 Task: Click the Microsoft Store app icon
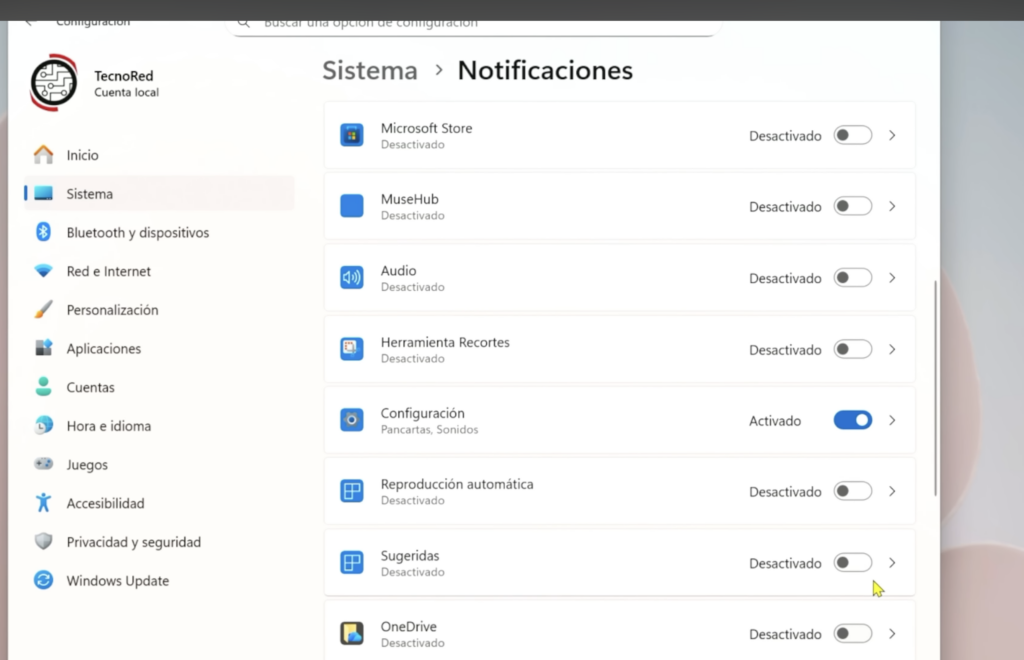click(351, 135)
